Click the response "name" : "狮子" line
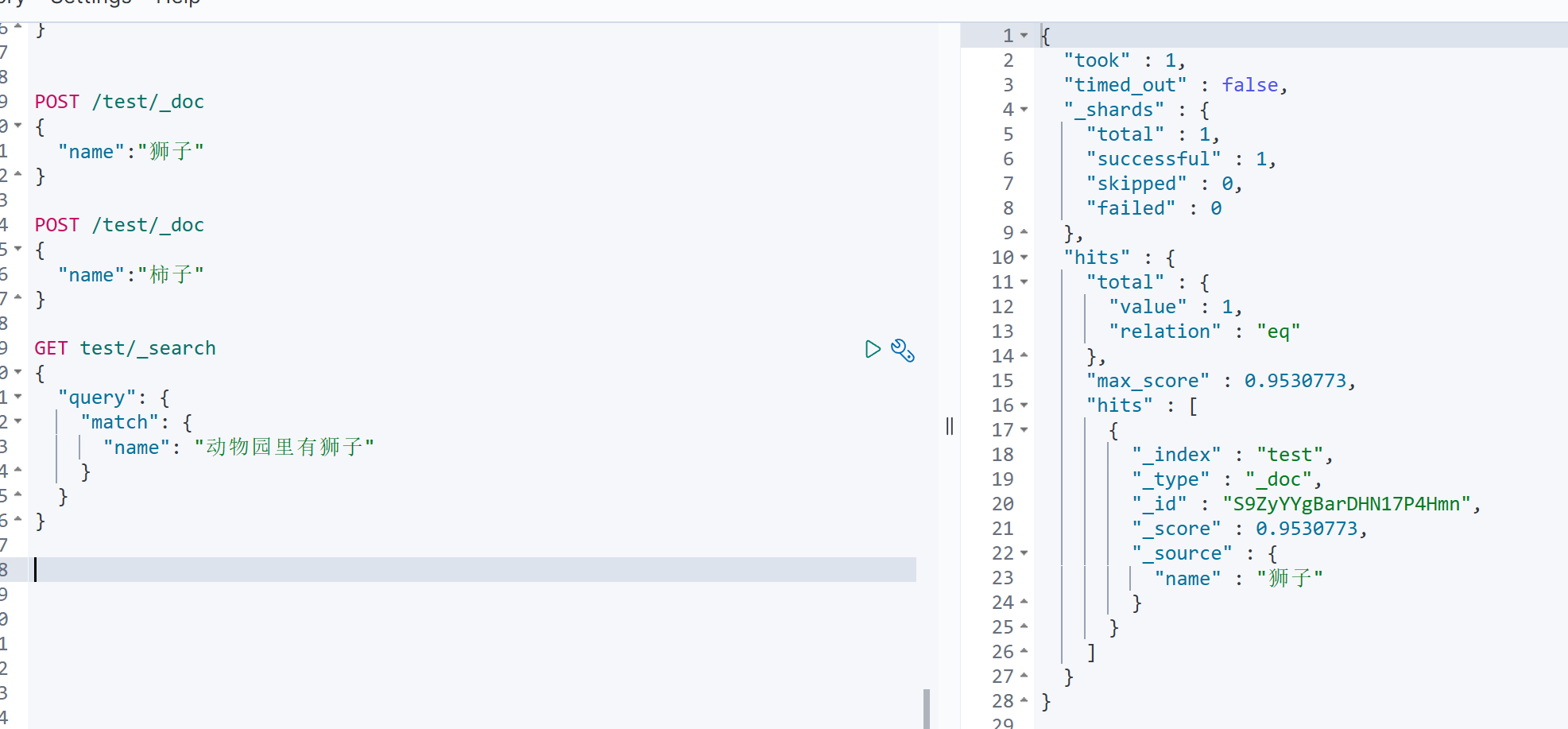This screenshot has height=729, width=1568. coord(1239,578)
